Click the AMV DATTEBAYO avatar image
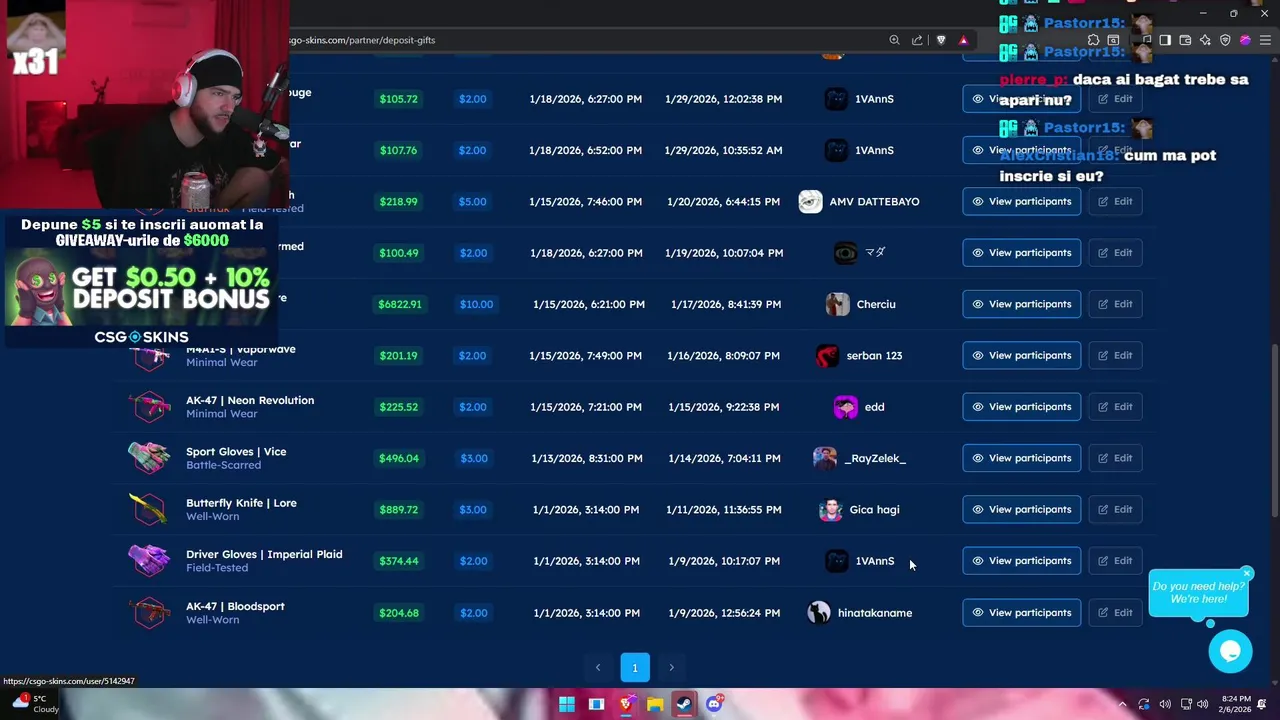Viewport: 1280px width, 720px height. click(x=810, y=201)
